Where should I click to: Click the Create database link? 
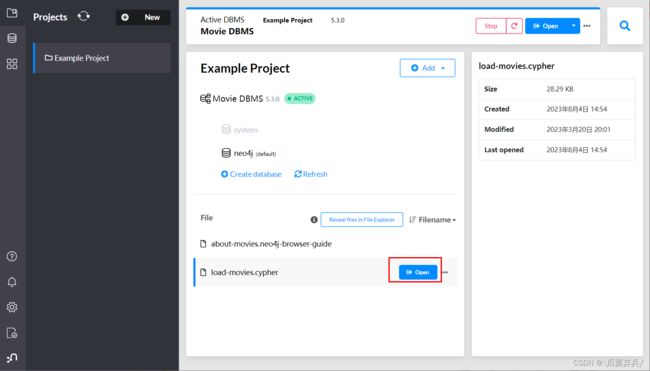pos(251,174)
